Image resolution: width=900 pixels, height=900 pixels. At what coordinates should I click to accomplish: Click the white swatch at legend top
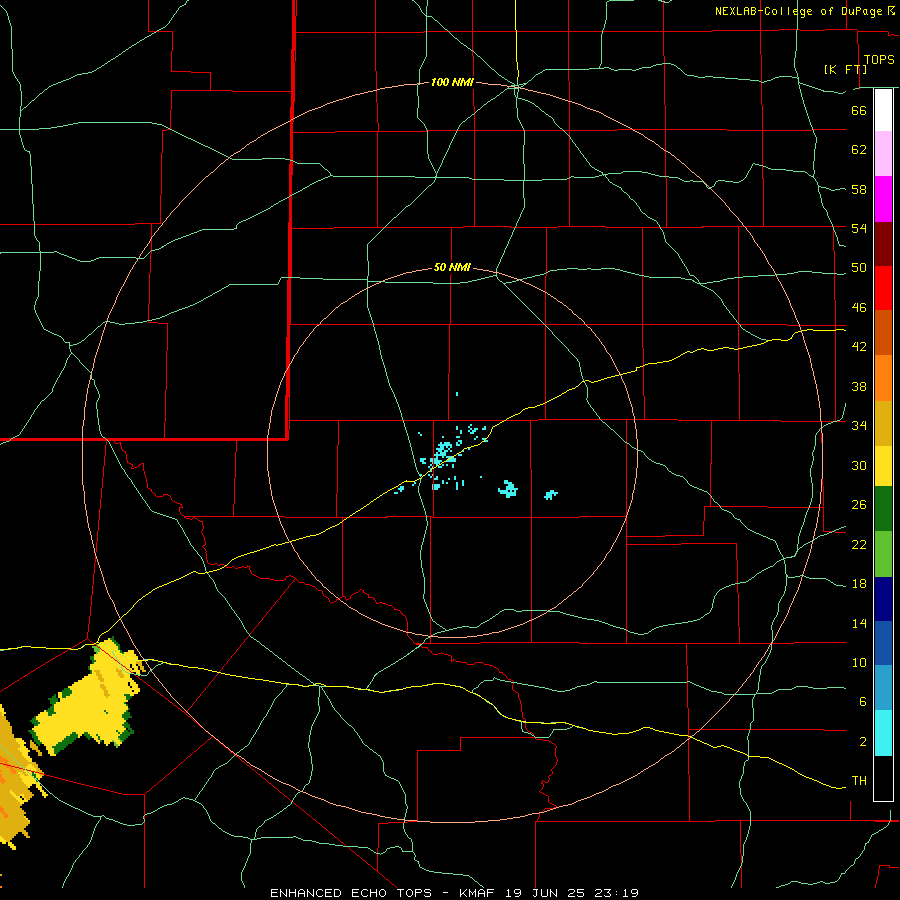883,110
